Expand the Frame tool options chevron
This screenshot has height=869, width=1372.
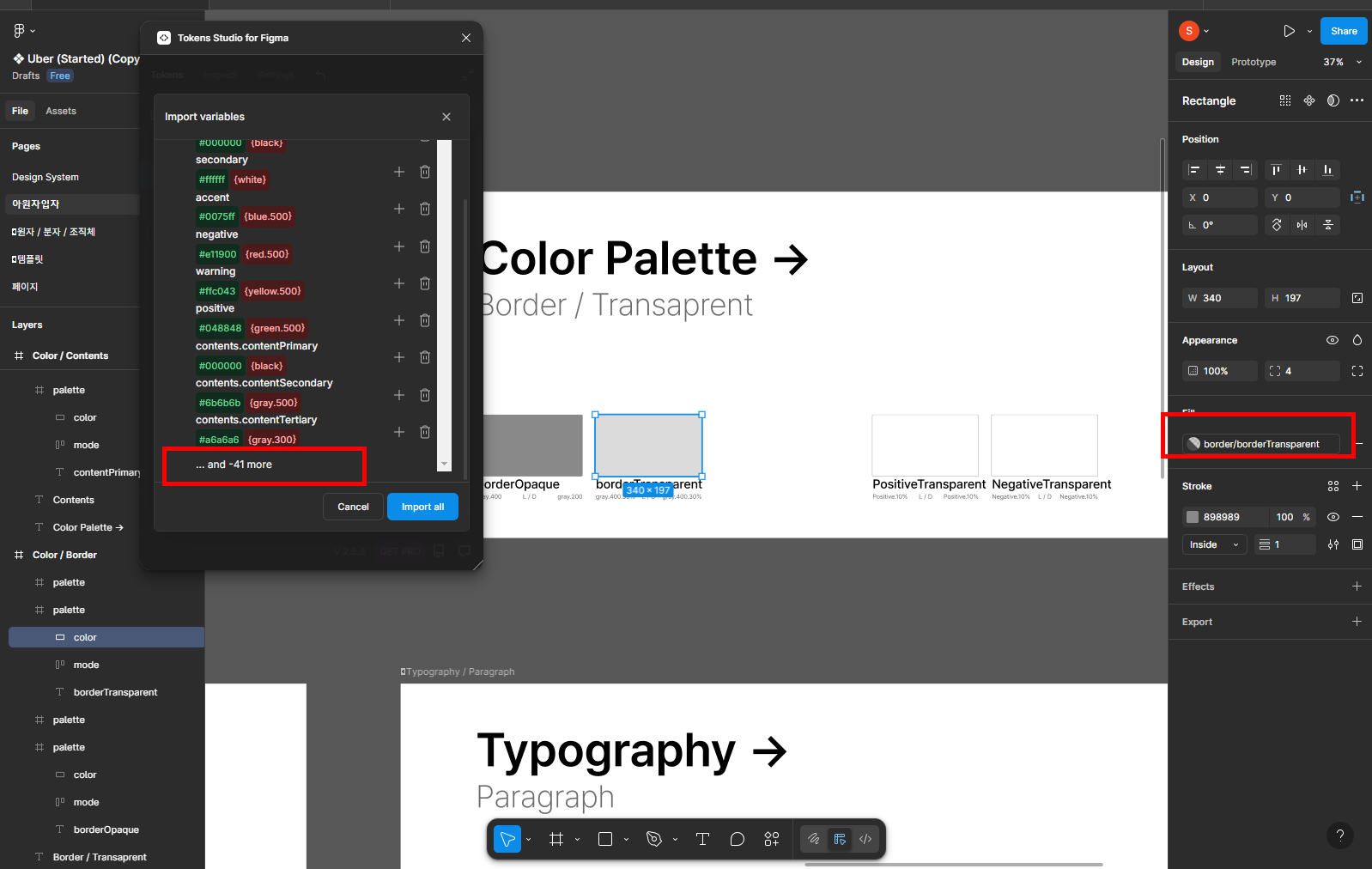577,839
